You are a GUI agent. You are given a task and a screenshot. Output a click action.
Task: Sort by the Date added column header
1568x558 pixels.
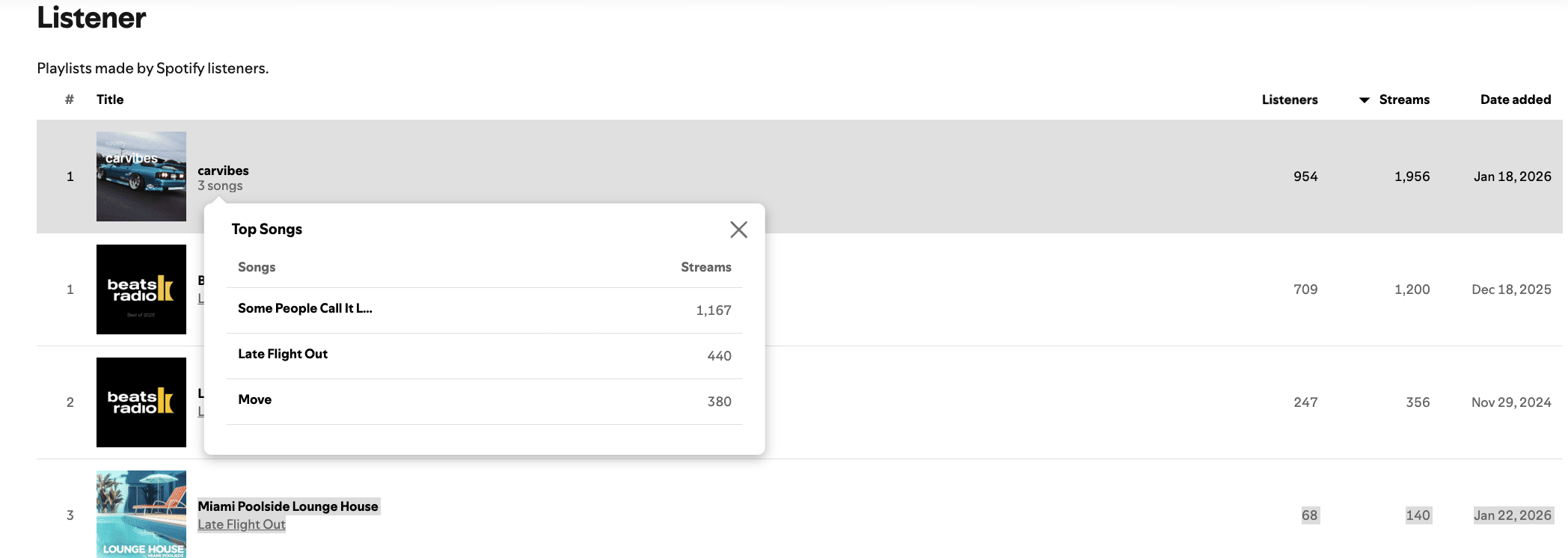tap(1515, 99)
